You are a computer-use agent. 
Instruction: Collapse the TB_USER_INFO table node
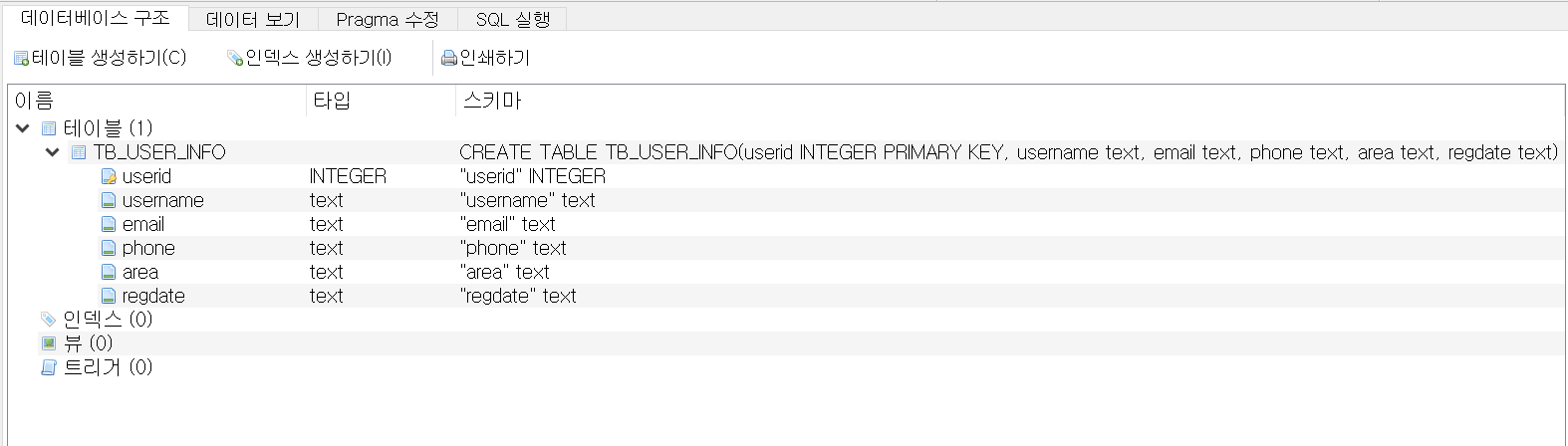tap(53, 152)
